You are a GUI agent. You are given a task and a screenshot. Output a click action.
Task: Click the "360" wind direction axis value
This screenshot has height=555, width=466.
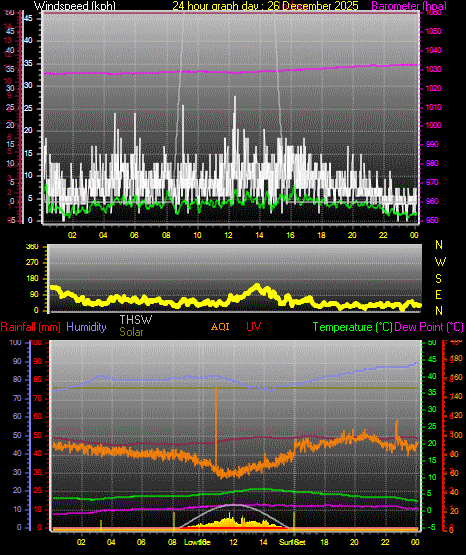tap(32, 247)
